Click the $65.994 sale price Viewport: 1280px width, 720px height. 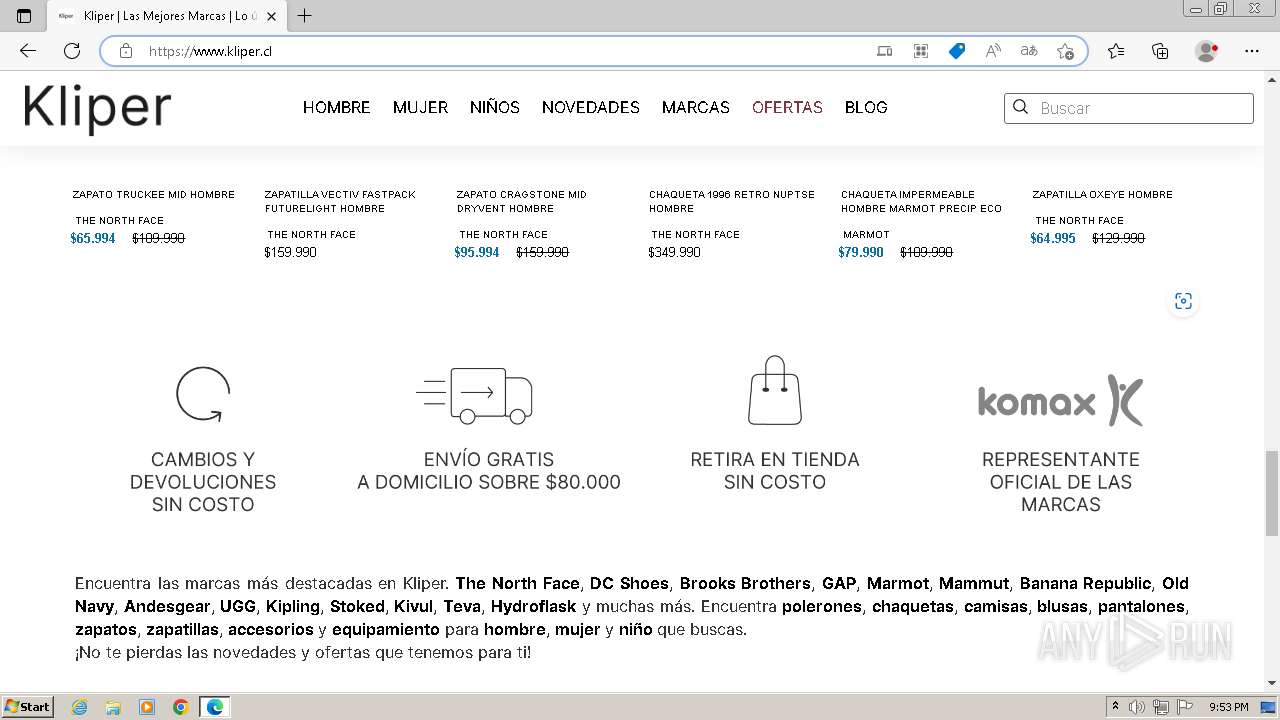(x=93, y=238)
